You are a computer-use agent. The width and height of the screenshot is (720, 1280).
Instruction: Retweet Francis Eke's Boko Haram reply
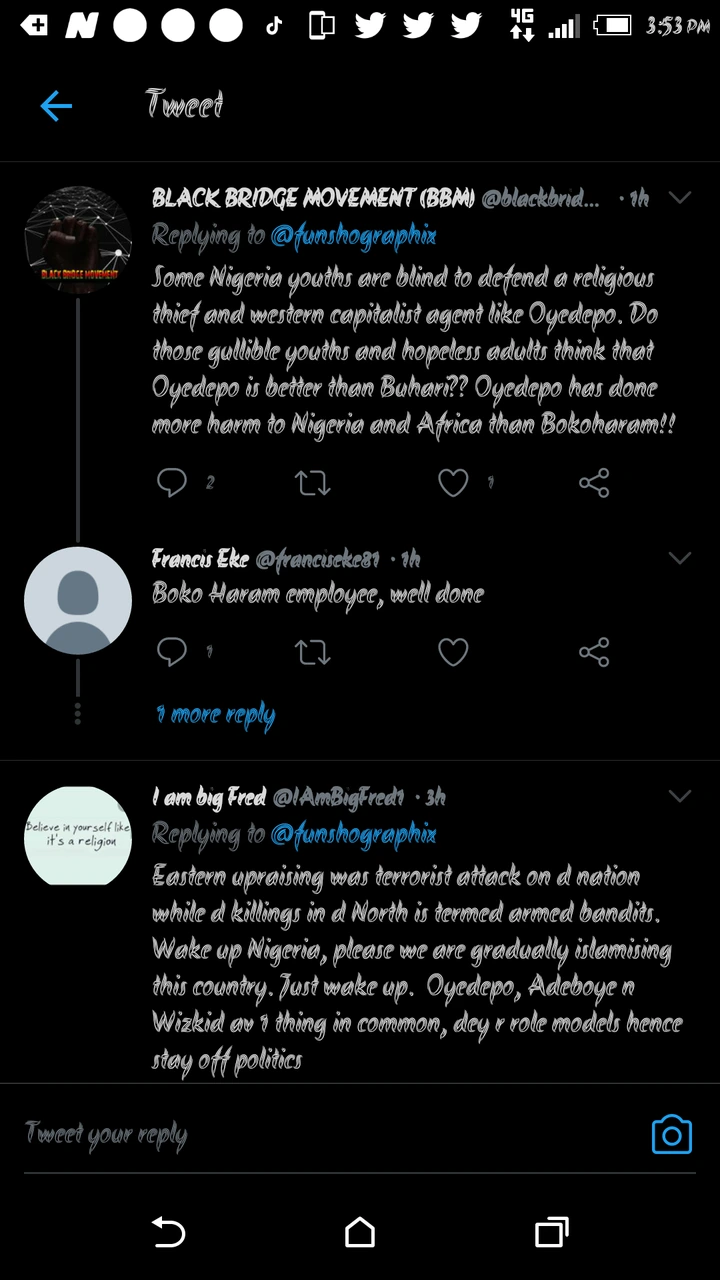point(312,653)
